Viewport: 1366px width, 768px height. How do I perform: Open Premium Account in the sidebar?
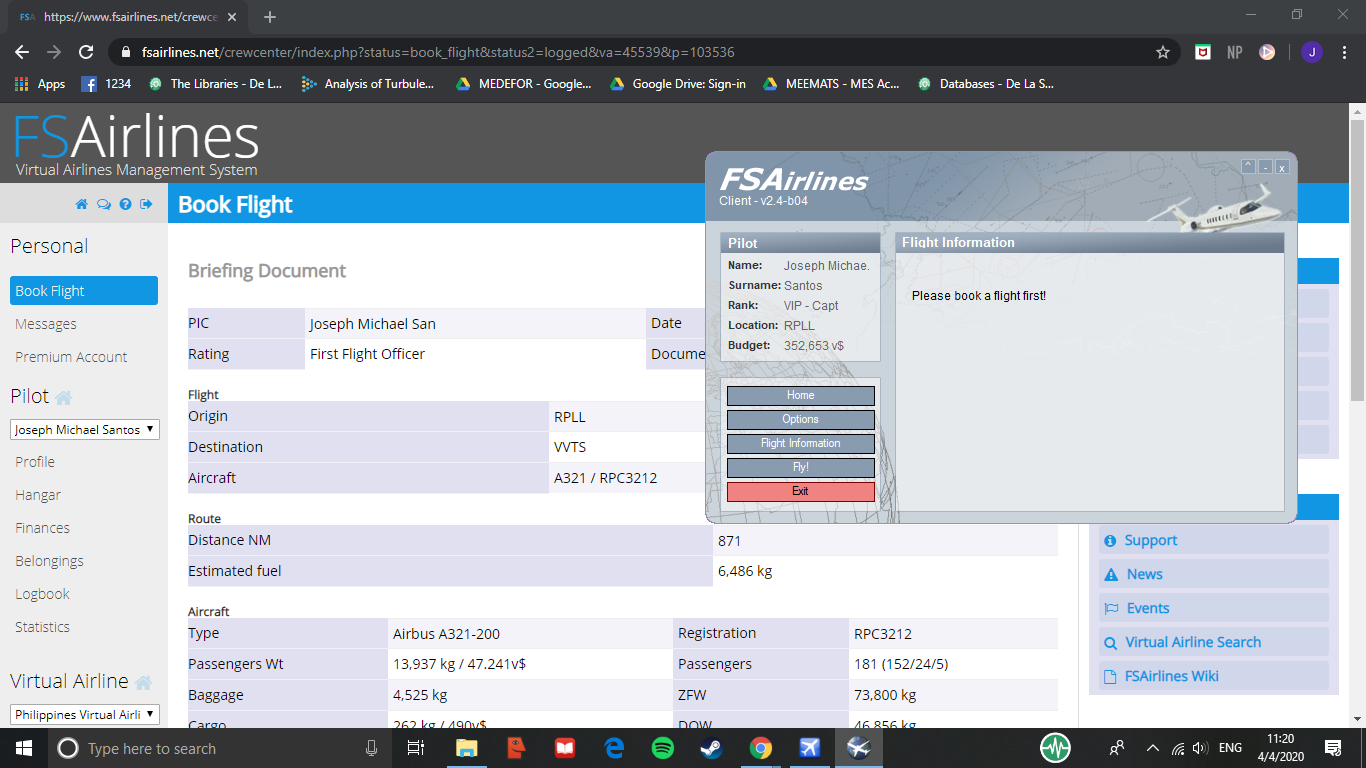click(71, 357)
